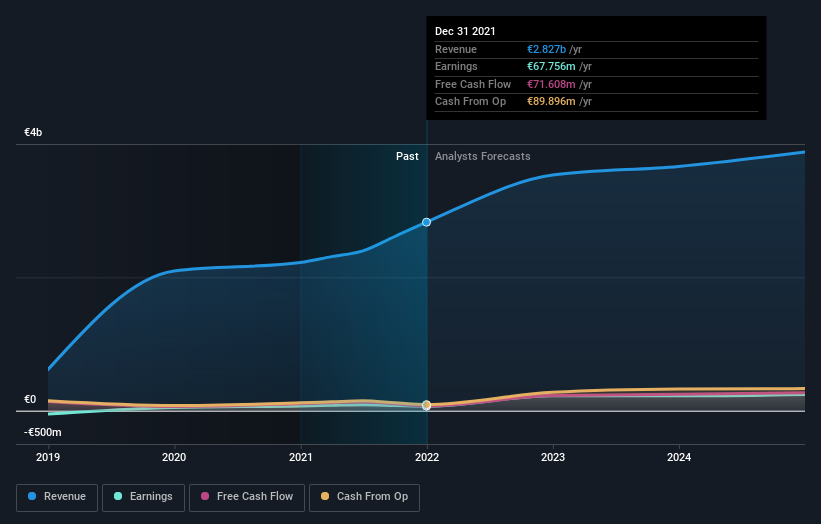This screenshot has width=821, height=524.
Task: Click the €4b y-axis label
Action: 33,132
